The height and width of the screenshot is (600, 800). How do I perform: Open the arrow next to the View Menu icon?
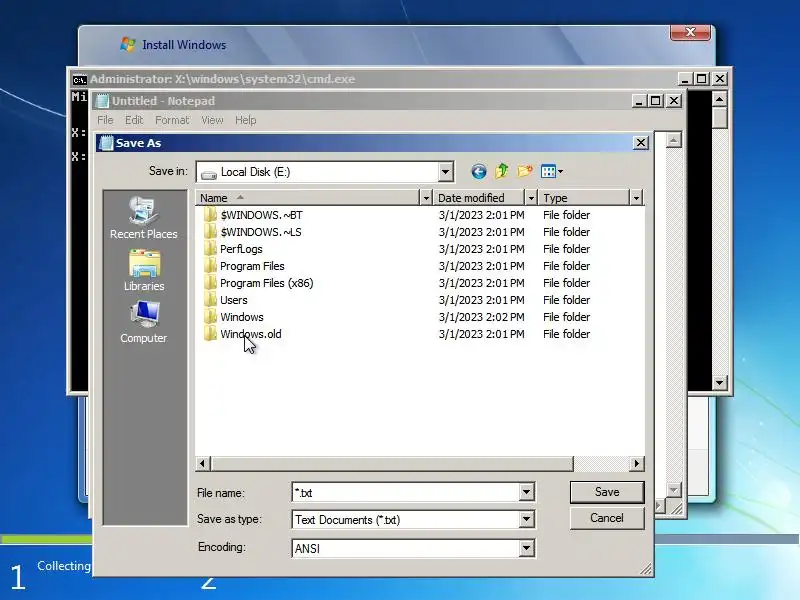tap(560, 171)
